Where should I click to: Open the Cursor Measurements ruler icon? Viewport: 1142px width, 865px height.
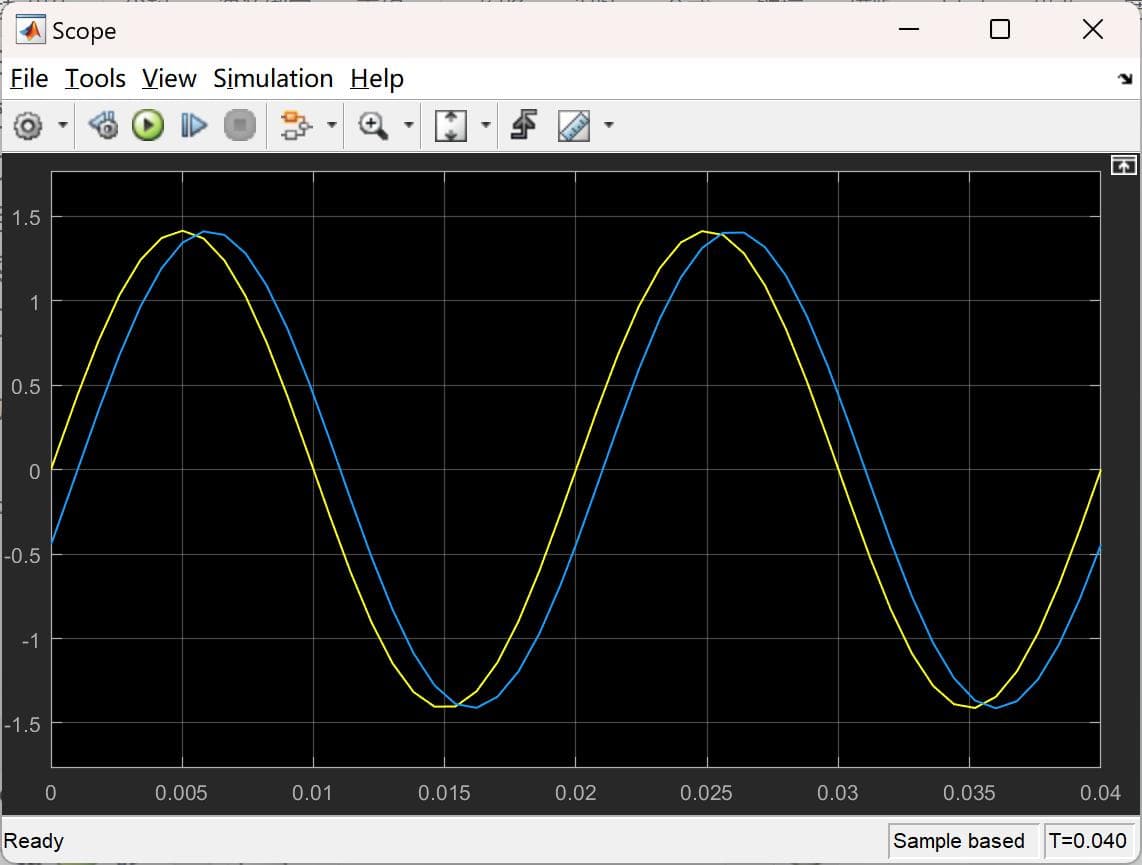574,125
